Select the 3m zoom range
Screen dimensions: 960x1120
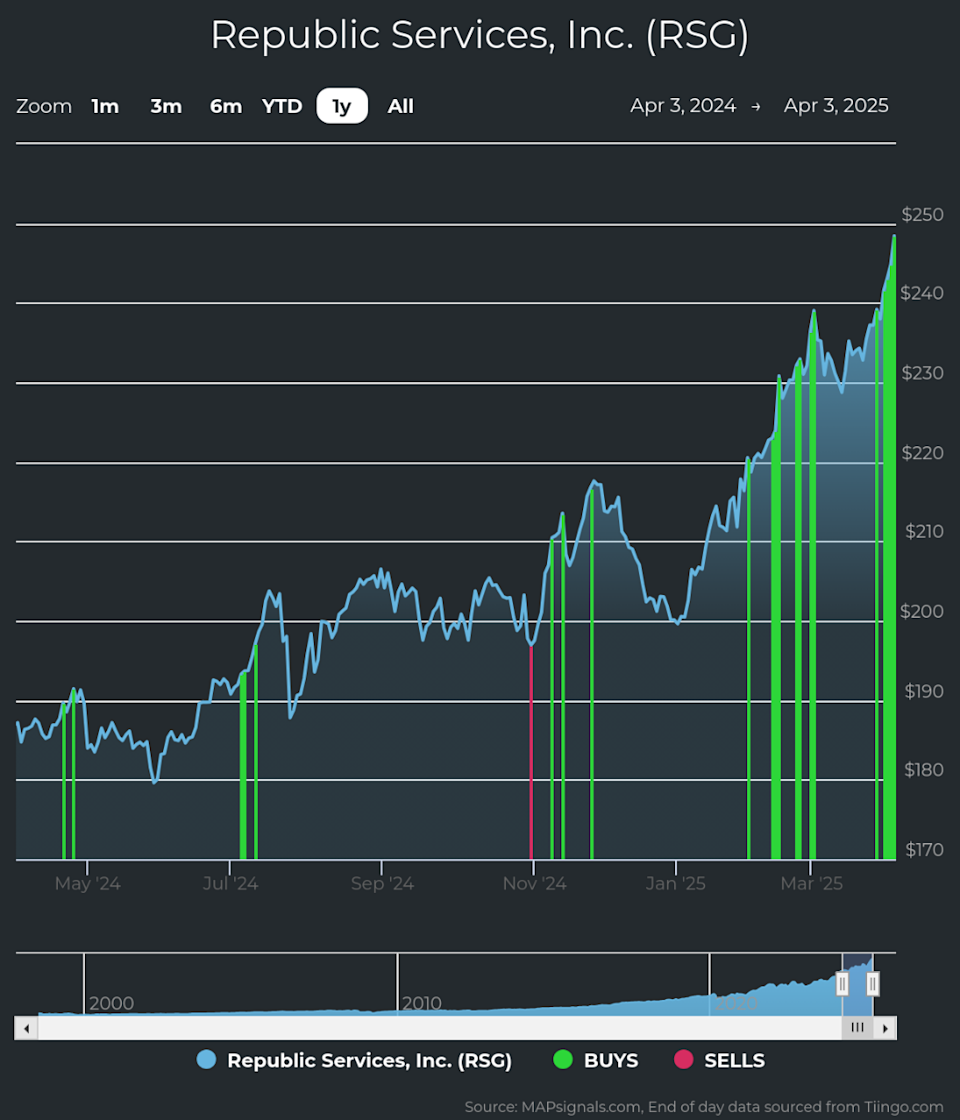click(166, 106)
